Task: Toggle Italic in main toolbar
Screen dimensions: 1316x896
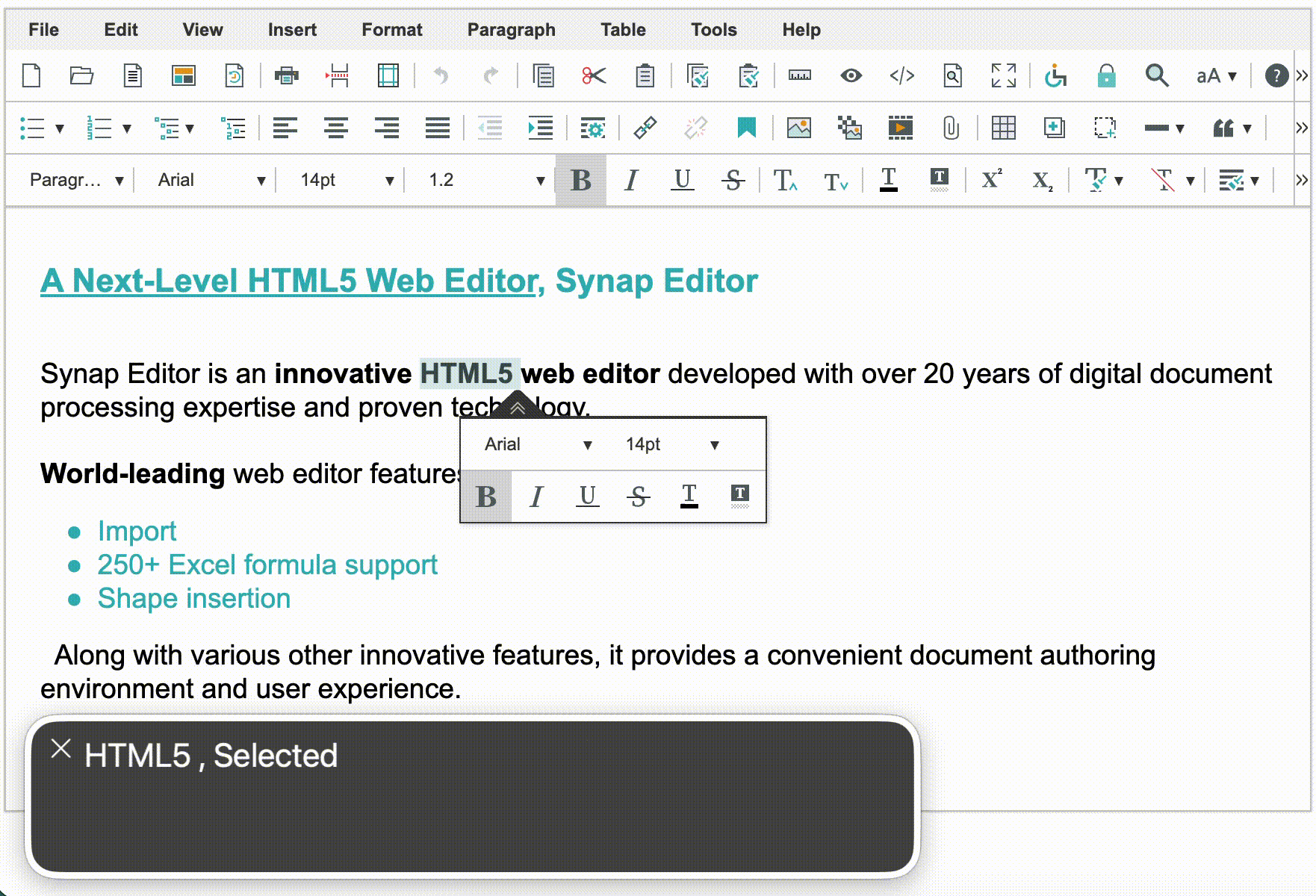Action: pyautogui.click(x=631, y=180)
